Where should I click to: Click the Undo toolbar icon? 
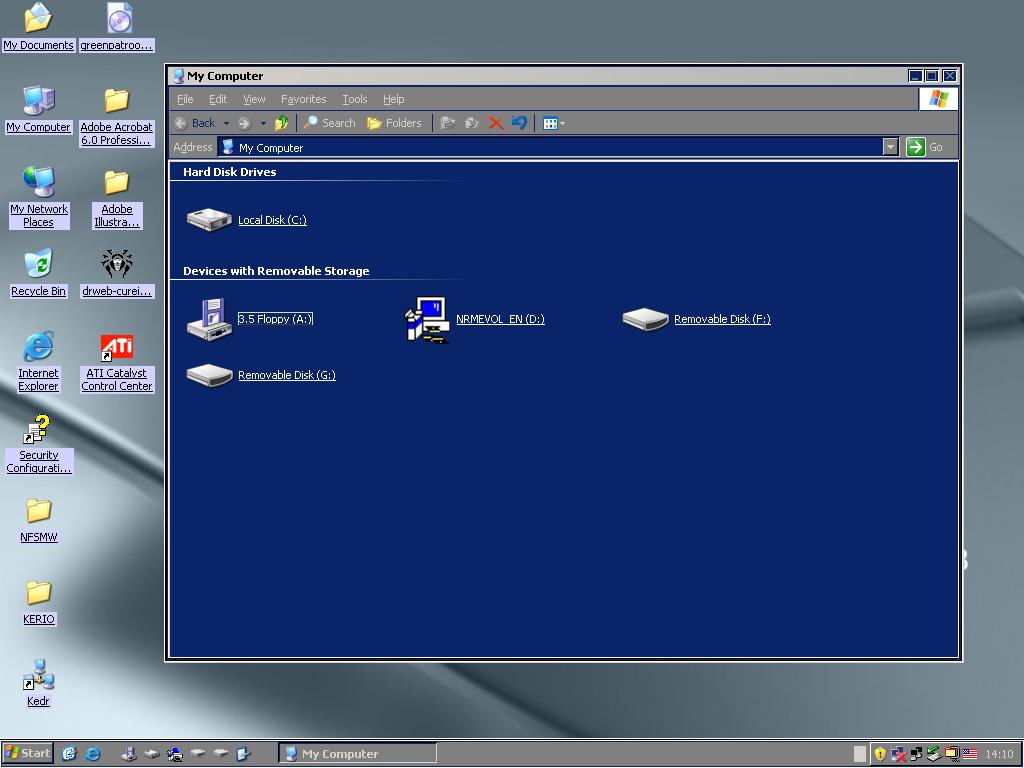[519, 123]
